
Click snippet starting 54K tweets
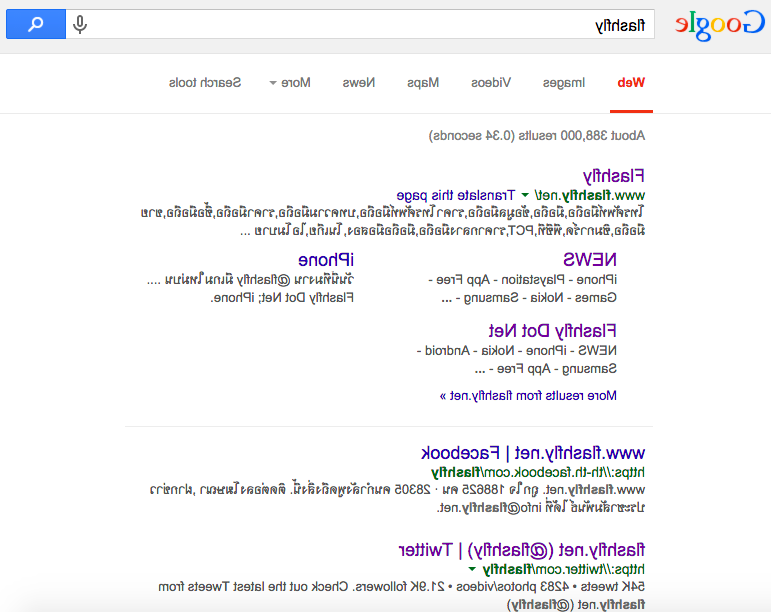401,587
